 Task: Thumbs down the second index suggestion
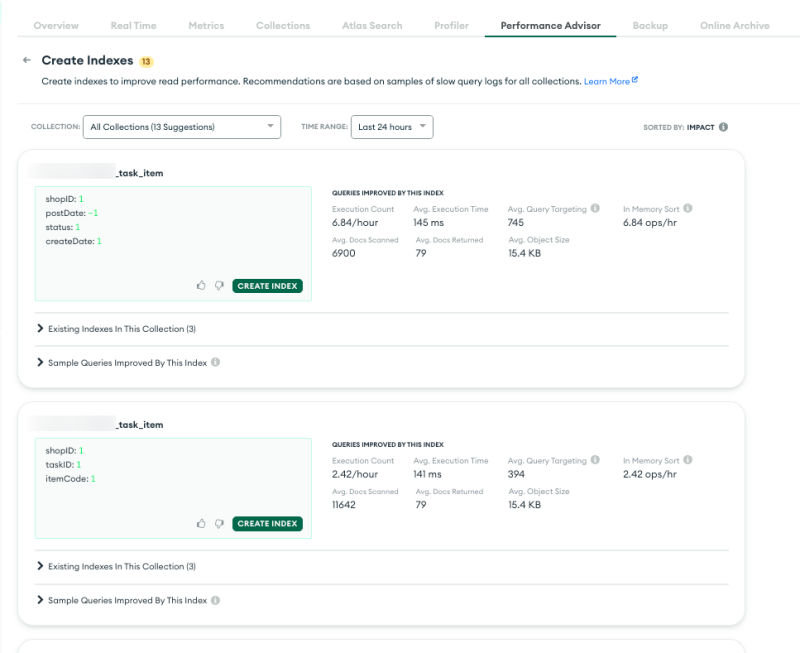click(219, 524)
